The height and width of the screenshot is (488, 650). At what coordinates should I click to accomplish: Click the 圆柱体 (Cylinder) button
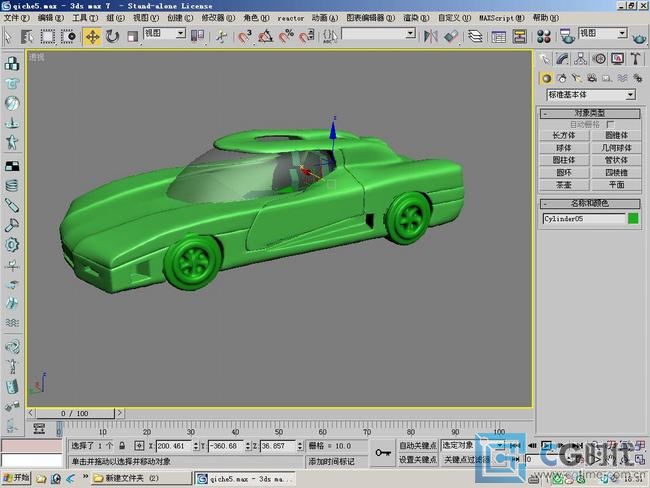pyautogui.click(x=564, y=160)
